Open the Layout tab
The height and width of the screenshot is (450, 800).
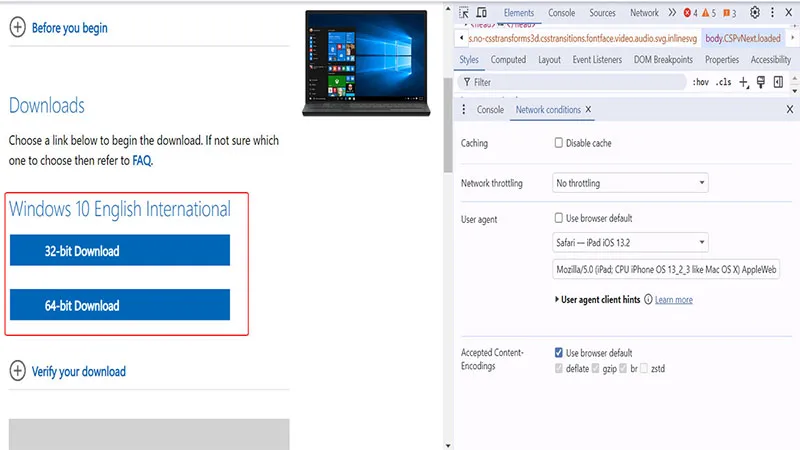549,60
